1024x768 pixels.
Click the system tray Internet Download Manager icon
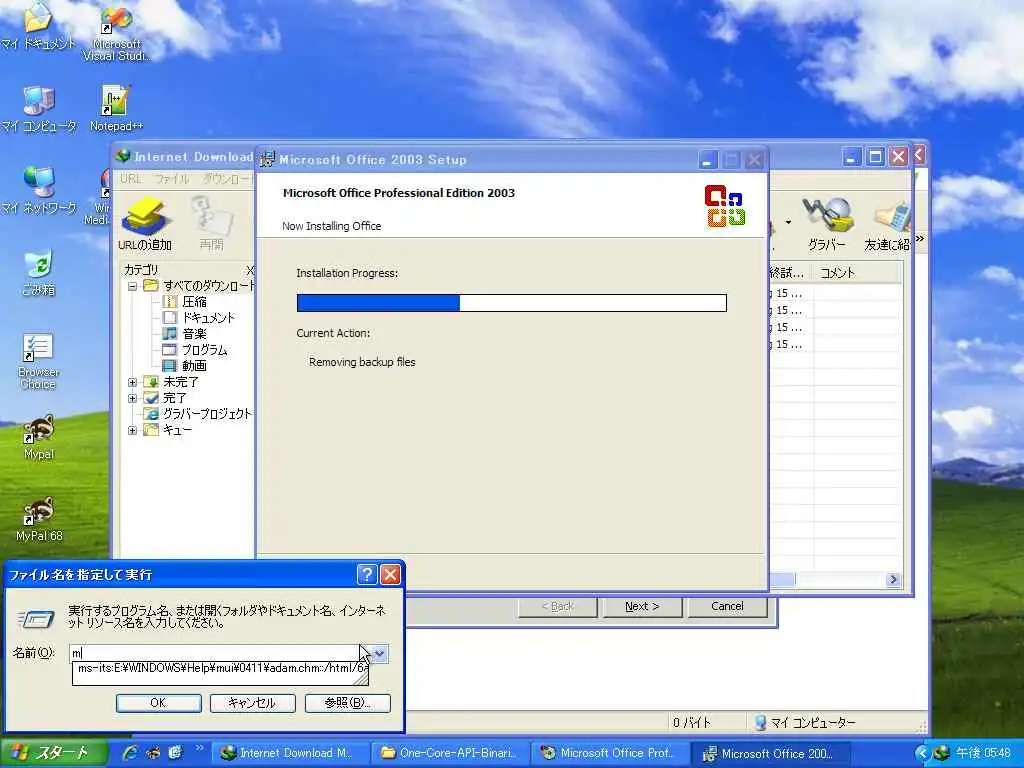[x=941, y=753]
